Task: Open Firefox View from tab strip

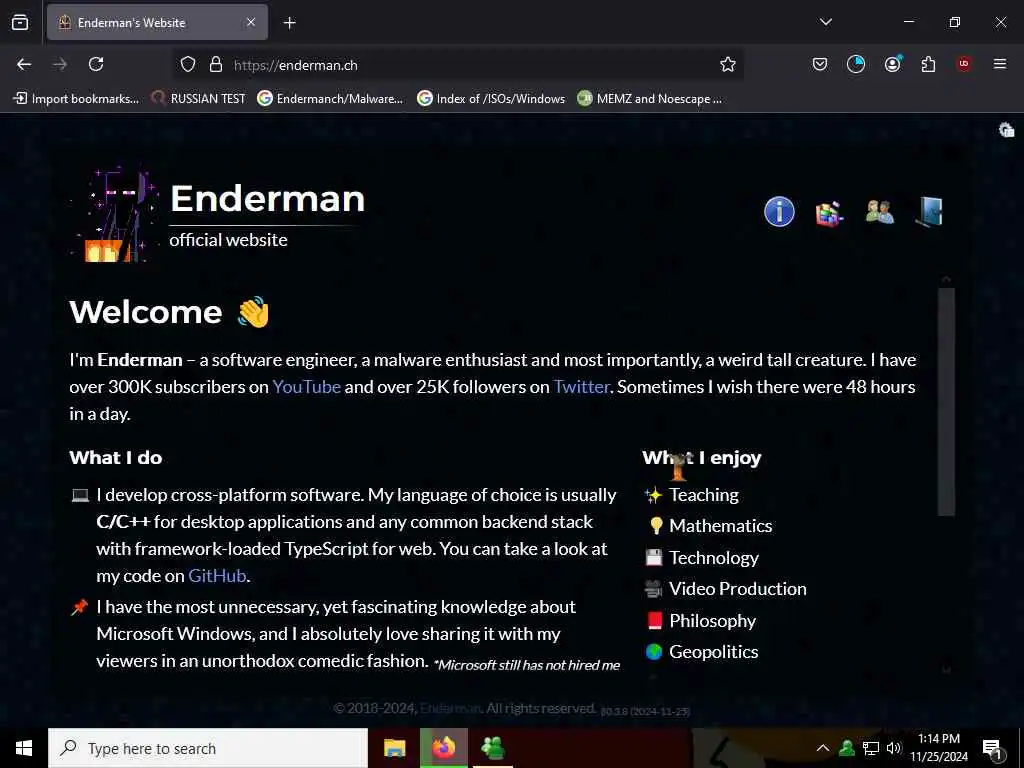Action: pyautogui.click(x=20, y=22)
